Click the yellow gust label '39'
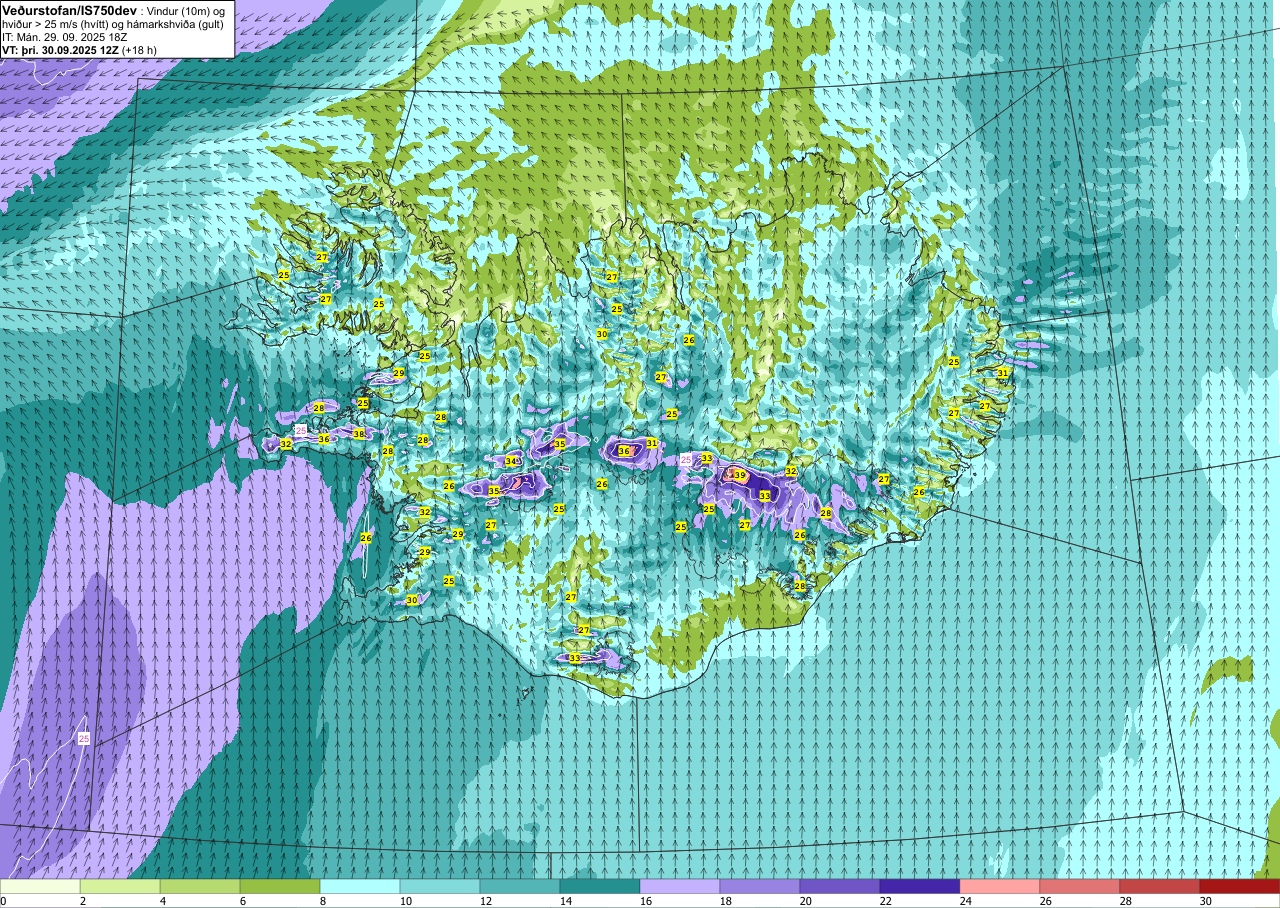 tap(740, 475)
